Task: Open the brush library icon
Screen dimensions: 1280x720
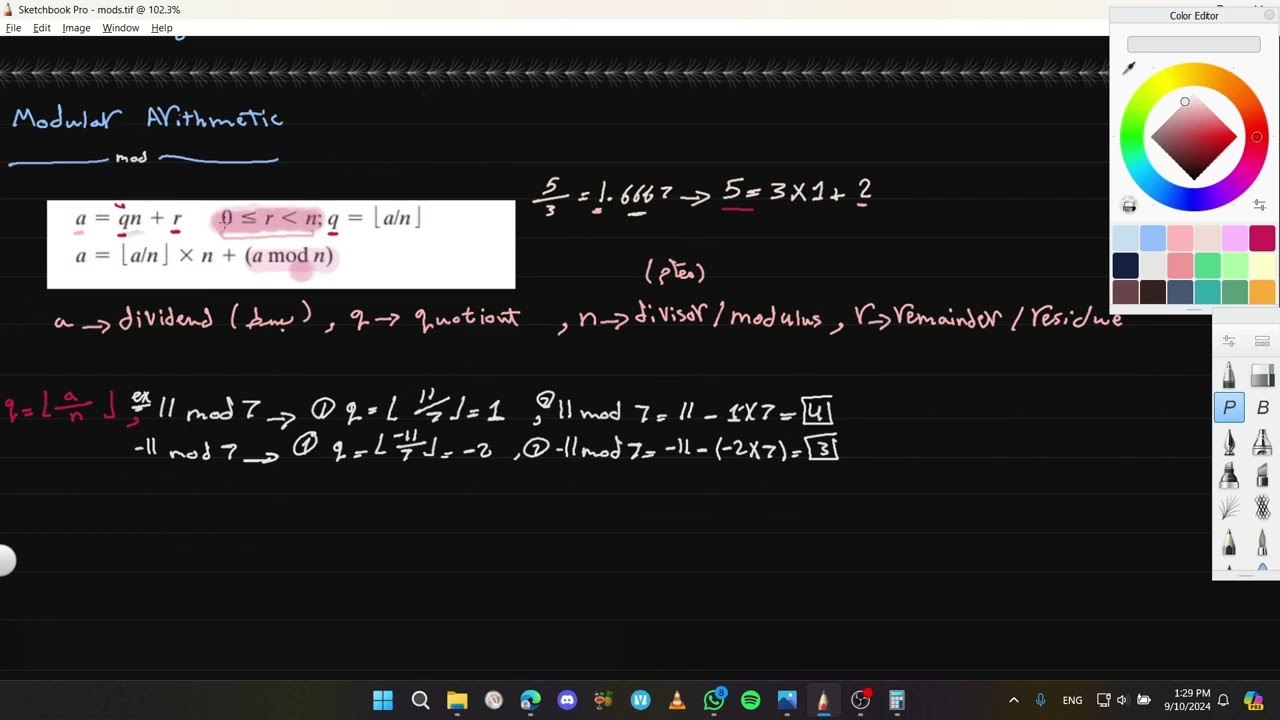Action: [x=1262, y=341]
